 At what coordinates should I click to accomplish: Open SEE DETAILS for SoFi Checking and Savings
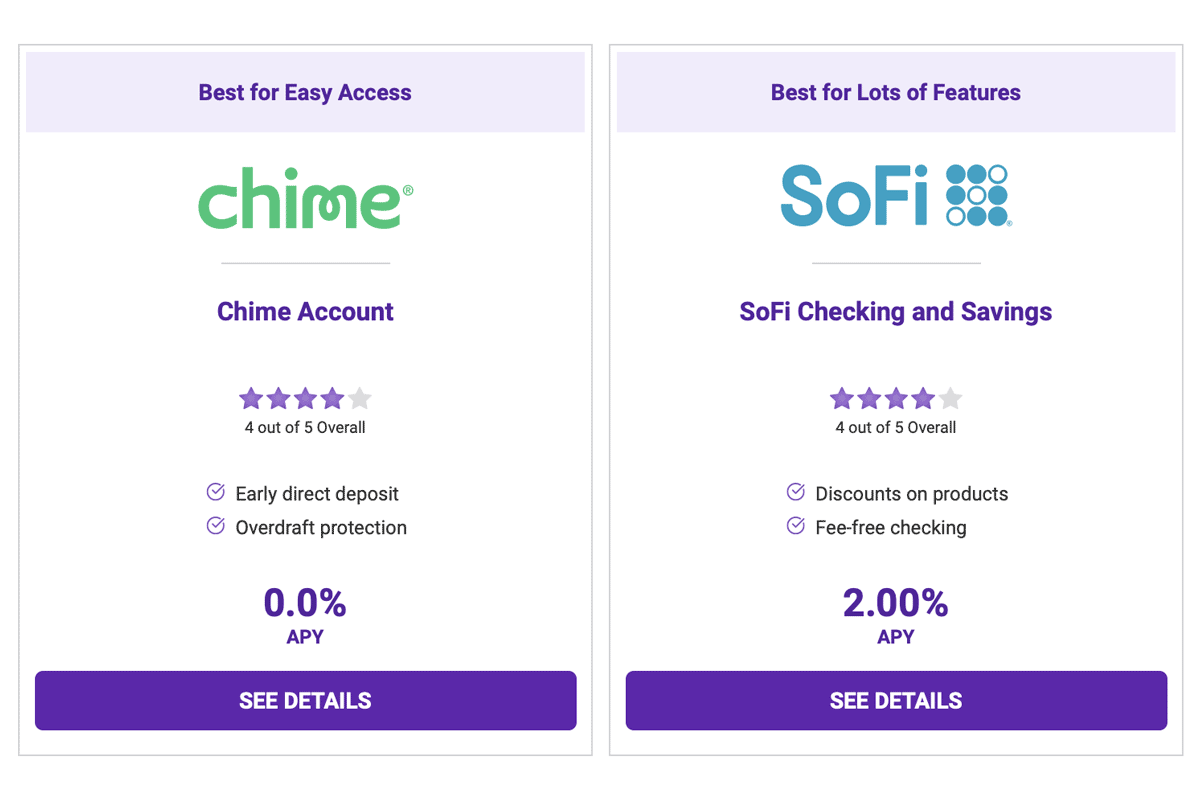pos(896,700)
